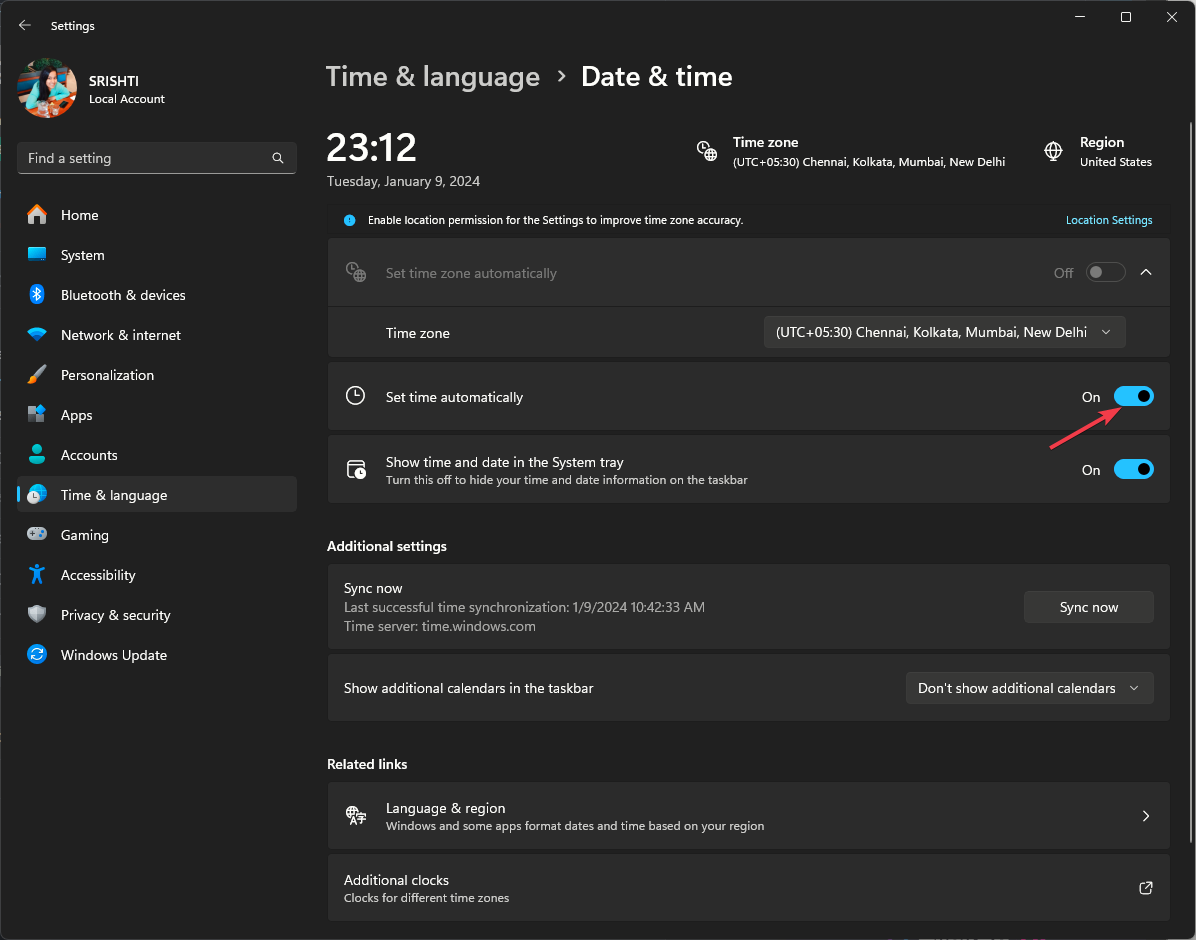
Task: Toggle Show time and date in System tray
Action: [1134, 470]
